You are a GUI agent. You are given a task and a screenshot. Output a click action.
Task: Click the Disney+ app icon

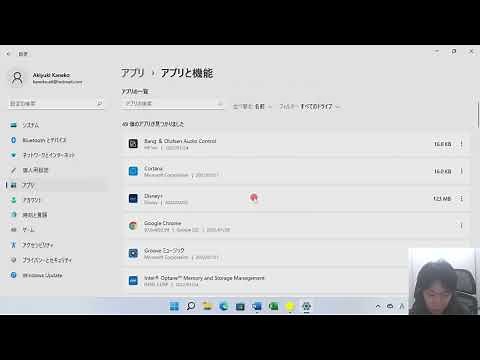[x=133, y=198]
